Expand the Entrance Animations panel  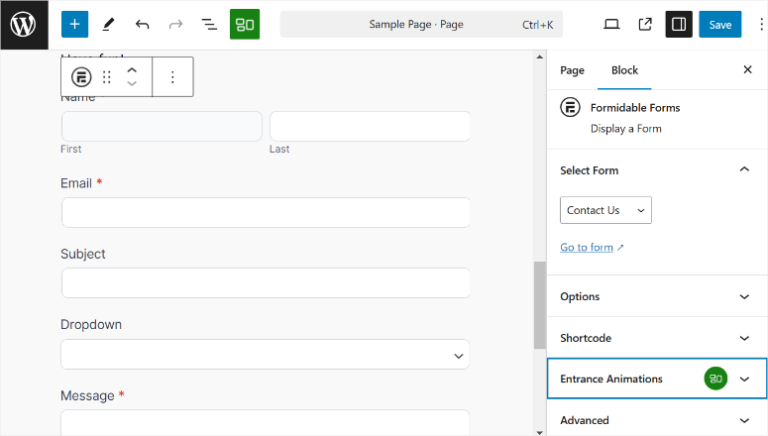tap(656, 379)
